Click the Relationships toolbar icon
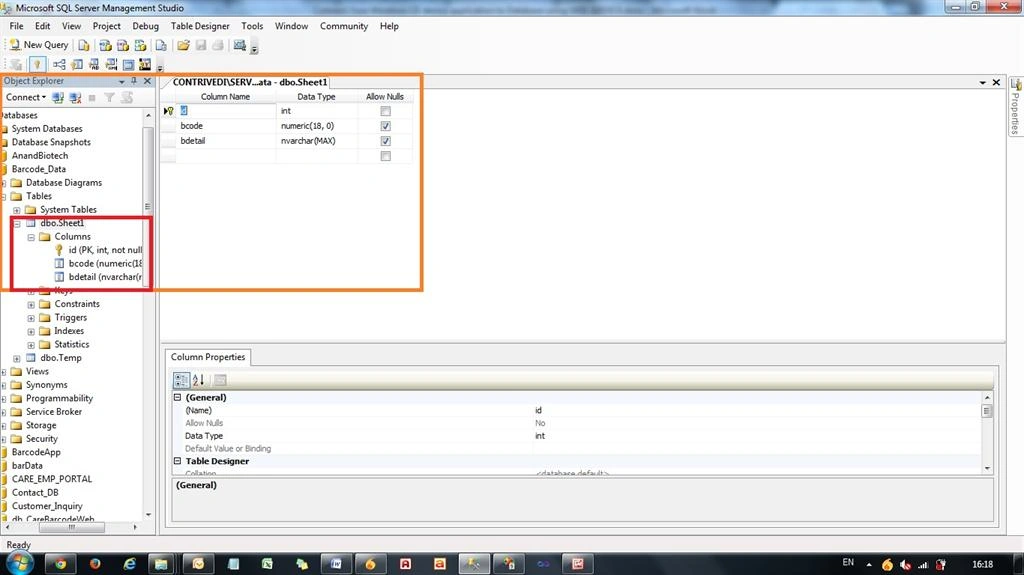Image resolution: width=1024 pixels, height=575 pixels. click(59, 64)
